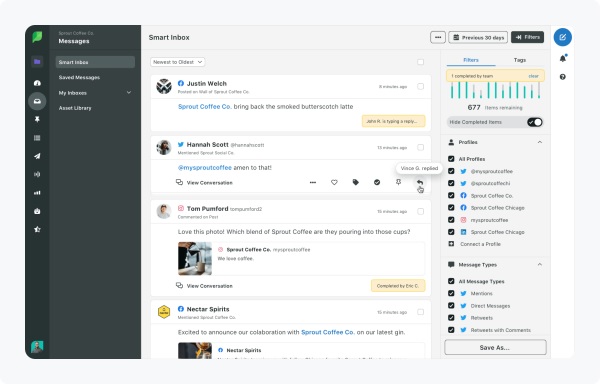The height and width of the screenshot is (384, 606).
Task: Select the Nectar Spirits message checkbox
Action: click(420, 312)
